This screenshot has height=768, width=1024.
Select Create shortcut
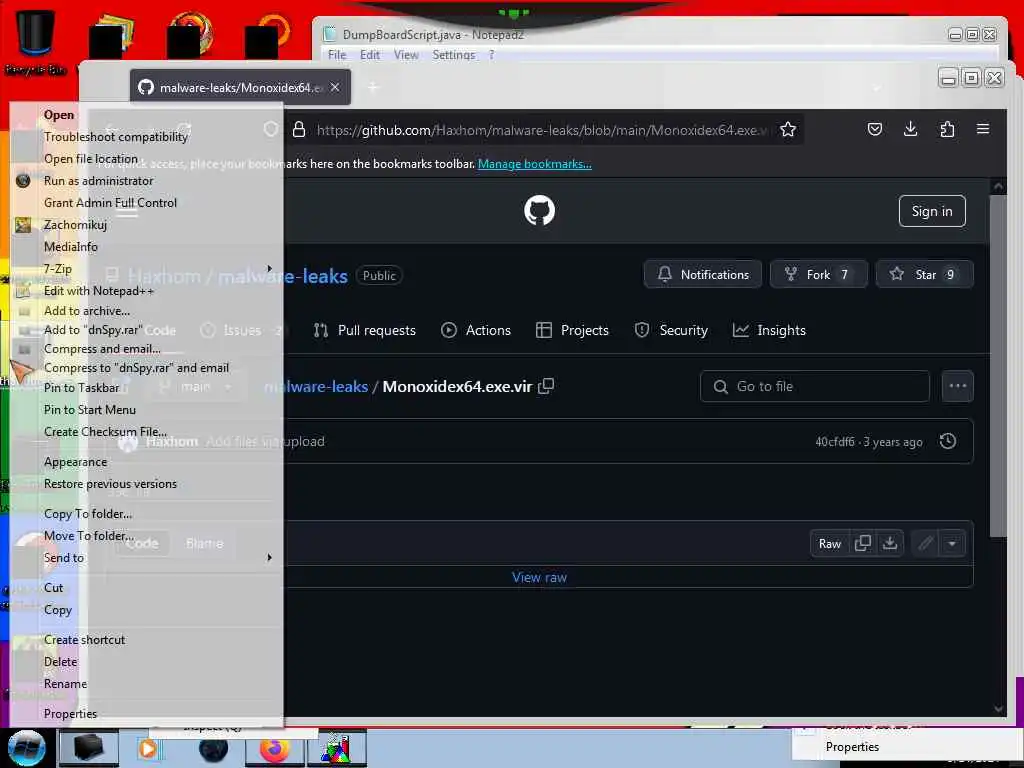tap(146, 640)
